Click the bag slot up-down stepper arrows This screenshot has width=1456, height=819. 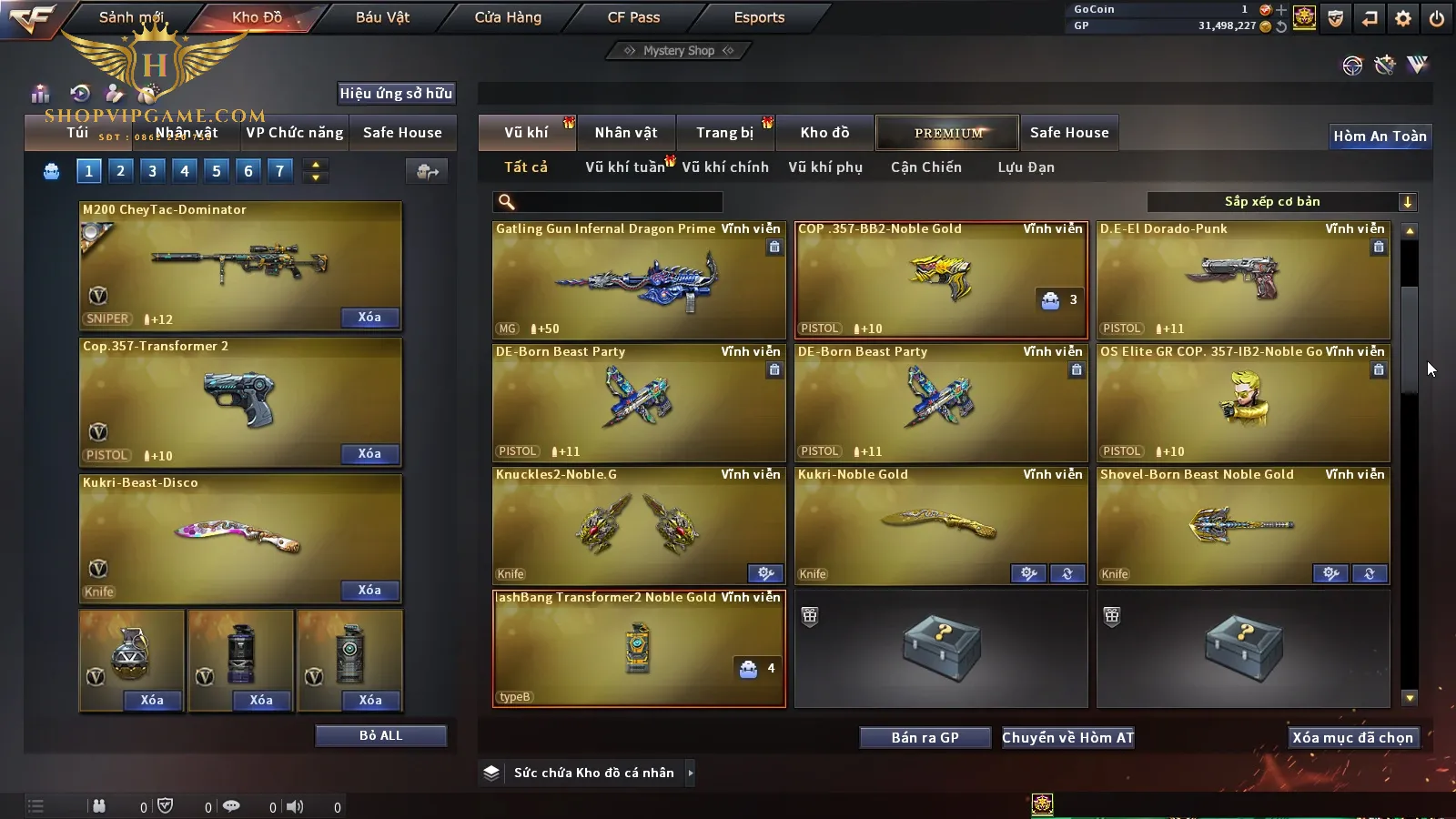tap(316, 170)
